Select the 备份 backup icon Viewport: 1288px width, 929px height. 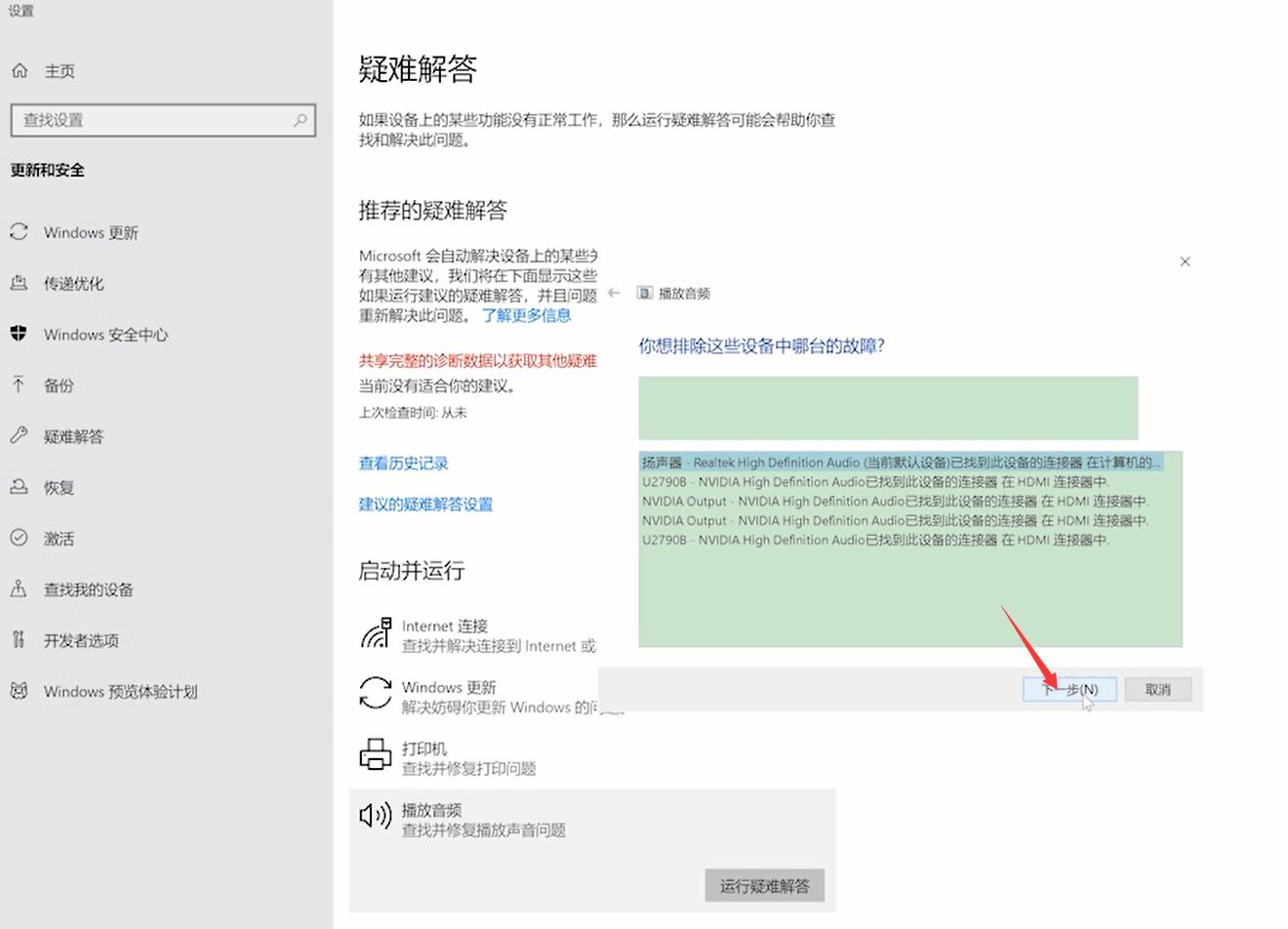(19, 384)
